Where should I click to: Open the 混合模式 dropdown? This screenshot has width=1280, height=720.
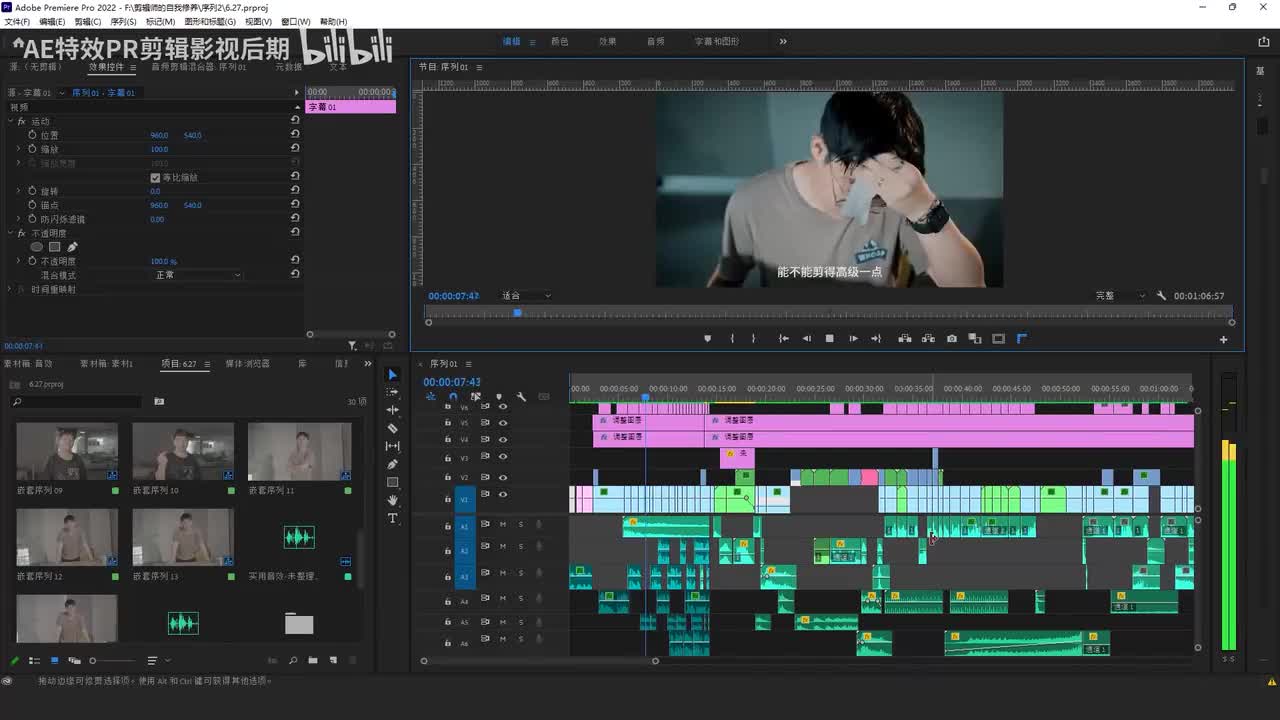(197, 275)
